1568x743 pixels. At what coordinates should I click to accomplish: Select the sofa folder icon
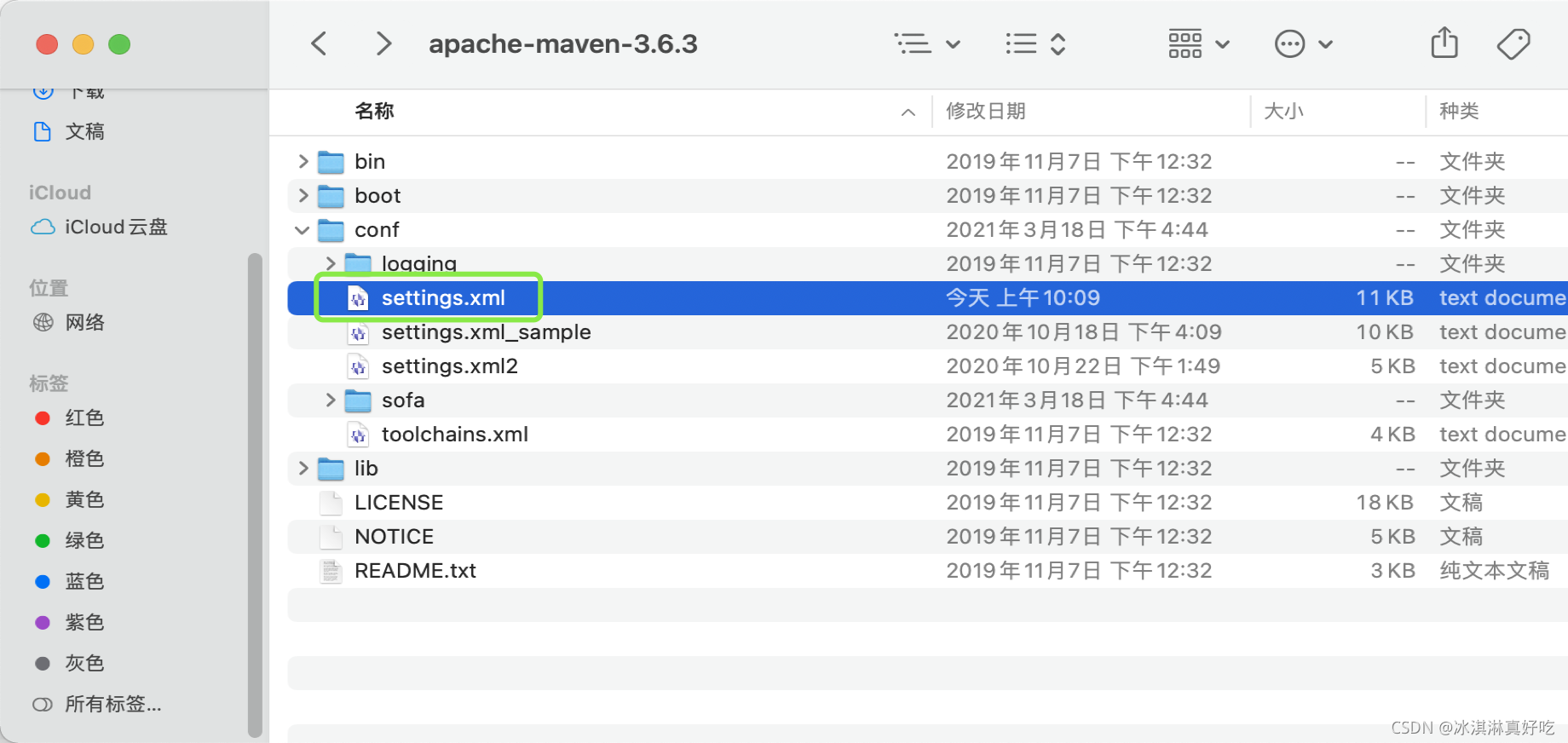coord(358,400)
